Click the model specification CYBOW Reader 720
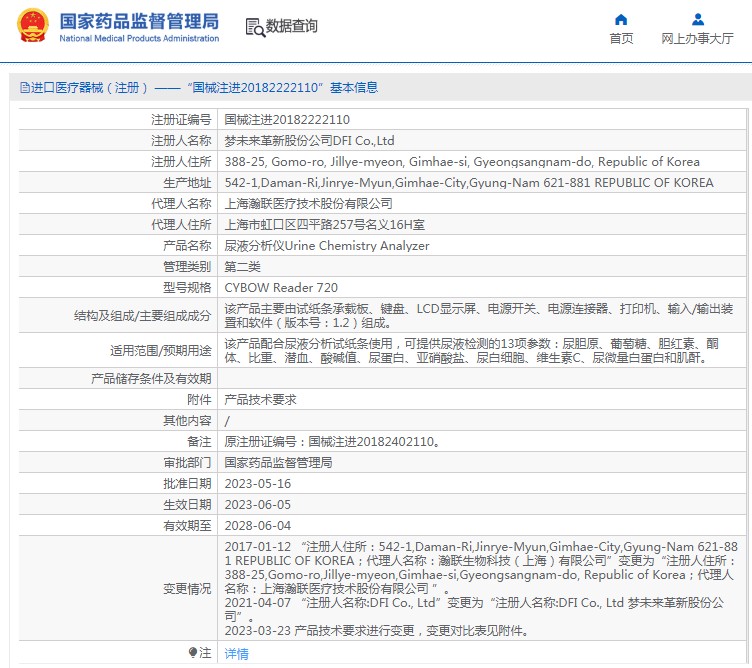Image resolution: width=752 pixels, height=668 pixels. click(273, 287)
